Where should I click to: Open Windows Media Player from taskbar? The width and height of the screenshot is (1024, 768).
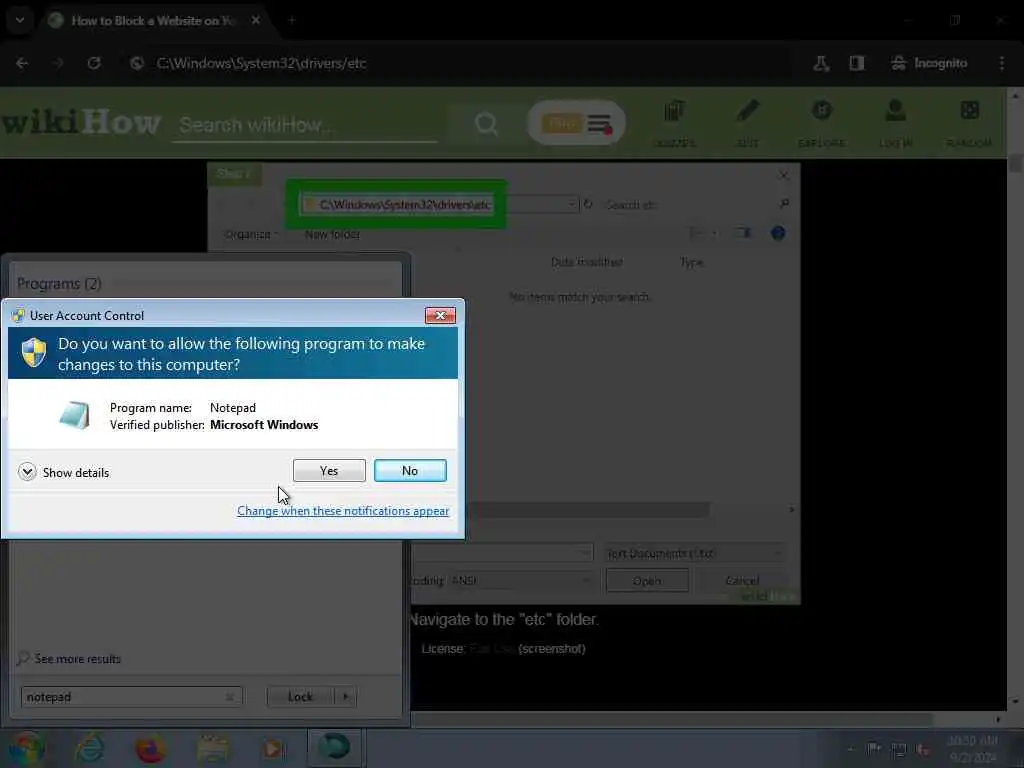pos(274,748)
